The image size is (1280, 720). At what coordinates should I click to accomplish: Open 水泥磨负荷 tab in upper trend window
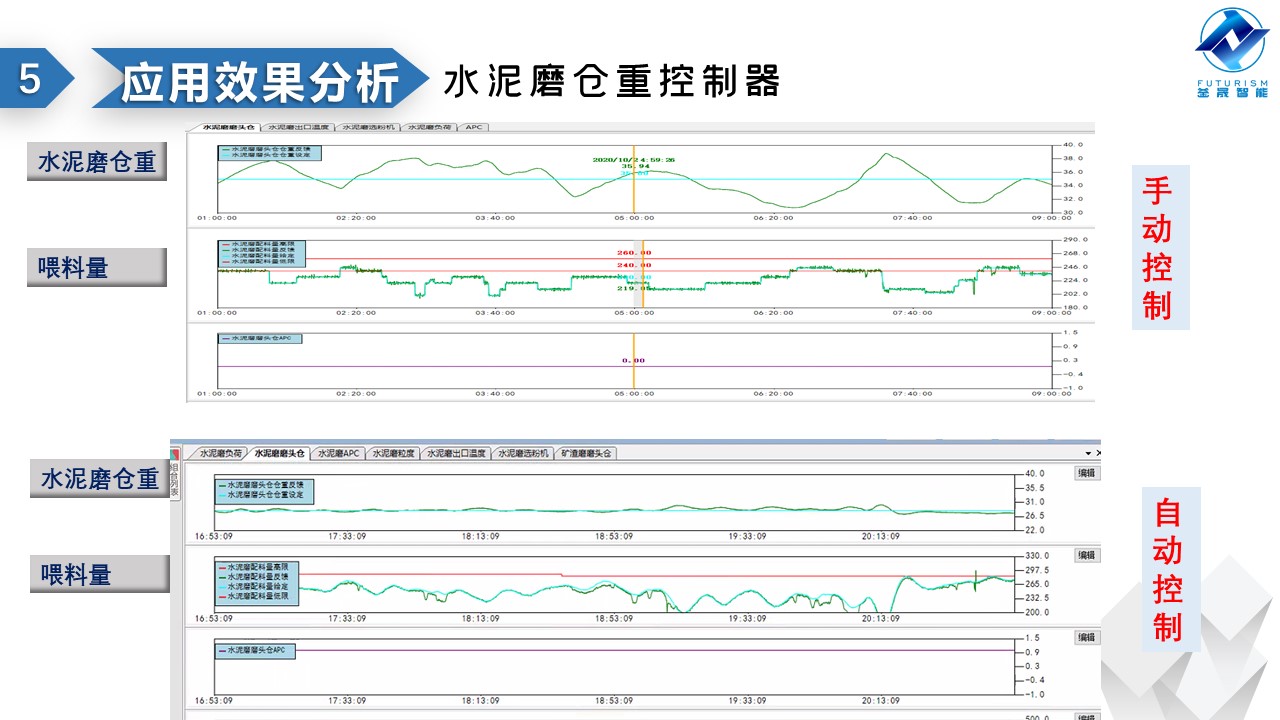(430, 128)
